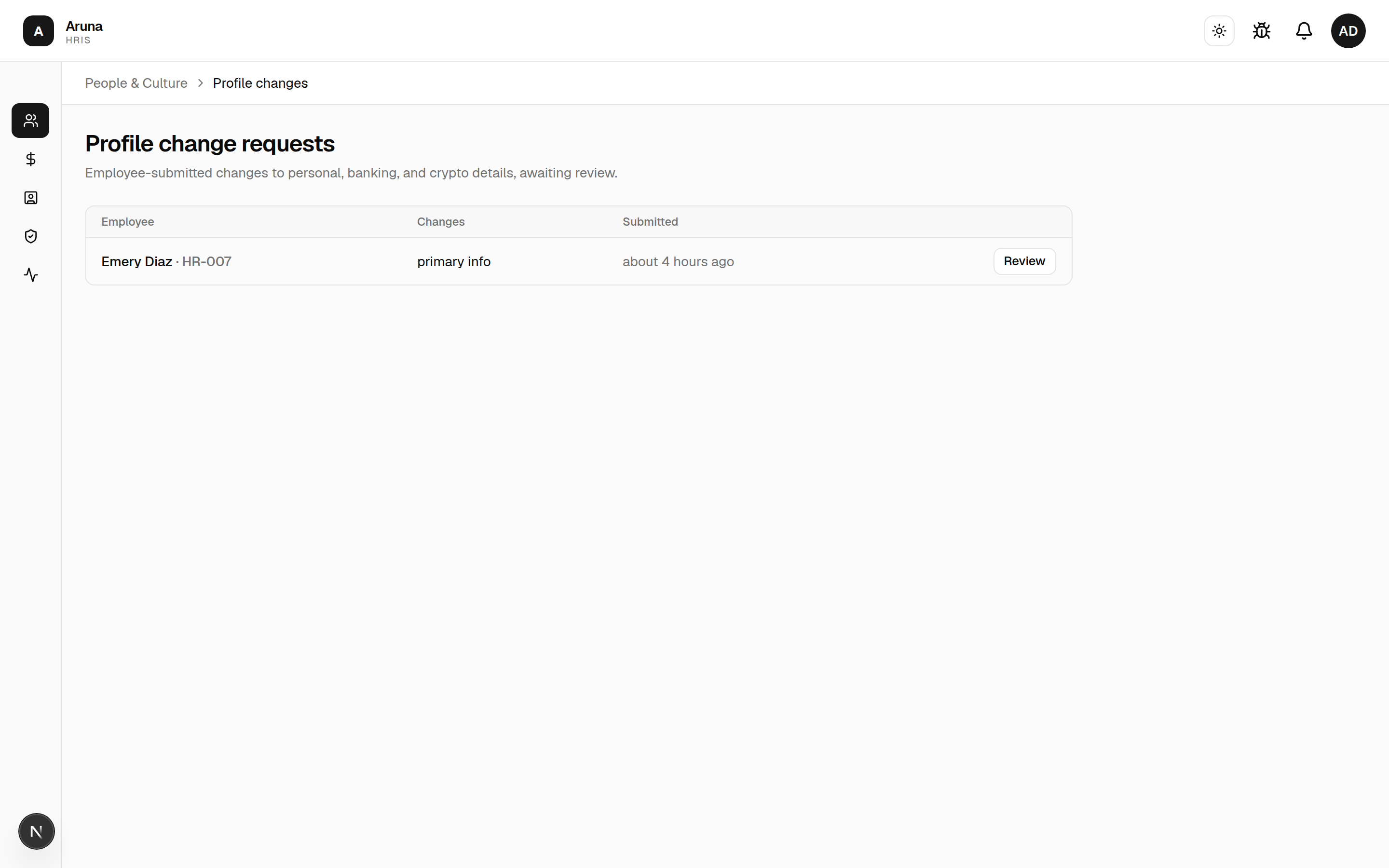Click the Profile changes breadcrumb
Viewport: 1389px width, 868px height.
pyautogui.click(x=260, y=83)
